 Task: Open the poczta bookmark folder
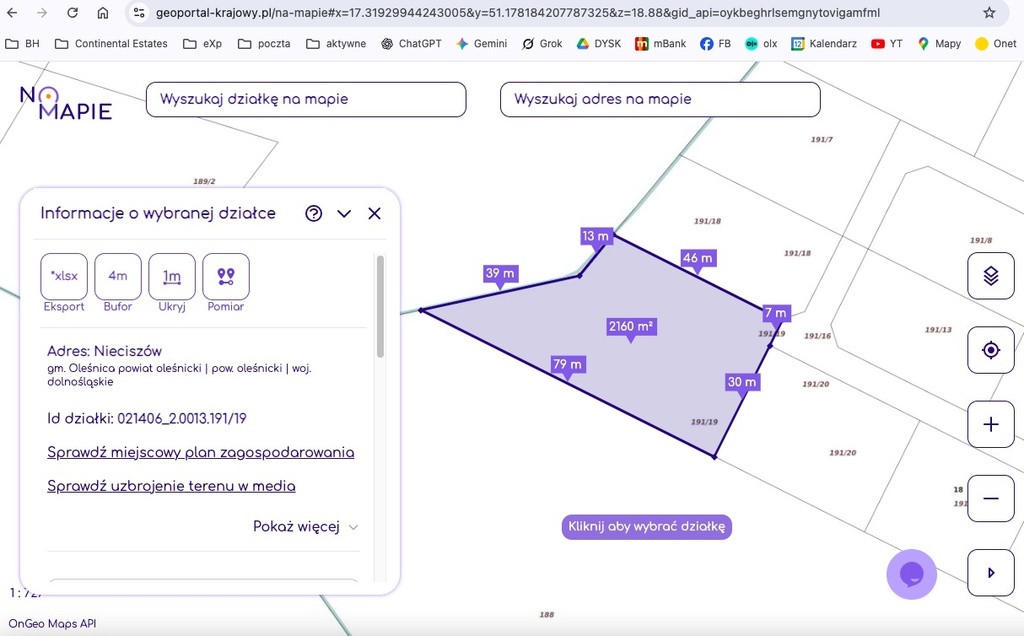pyautogui.click(x=264, y=44)
